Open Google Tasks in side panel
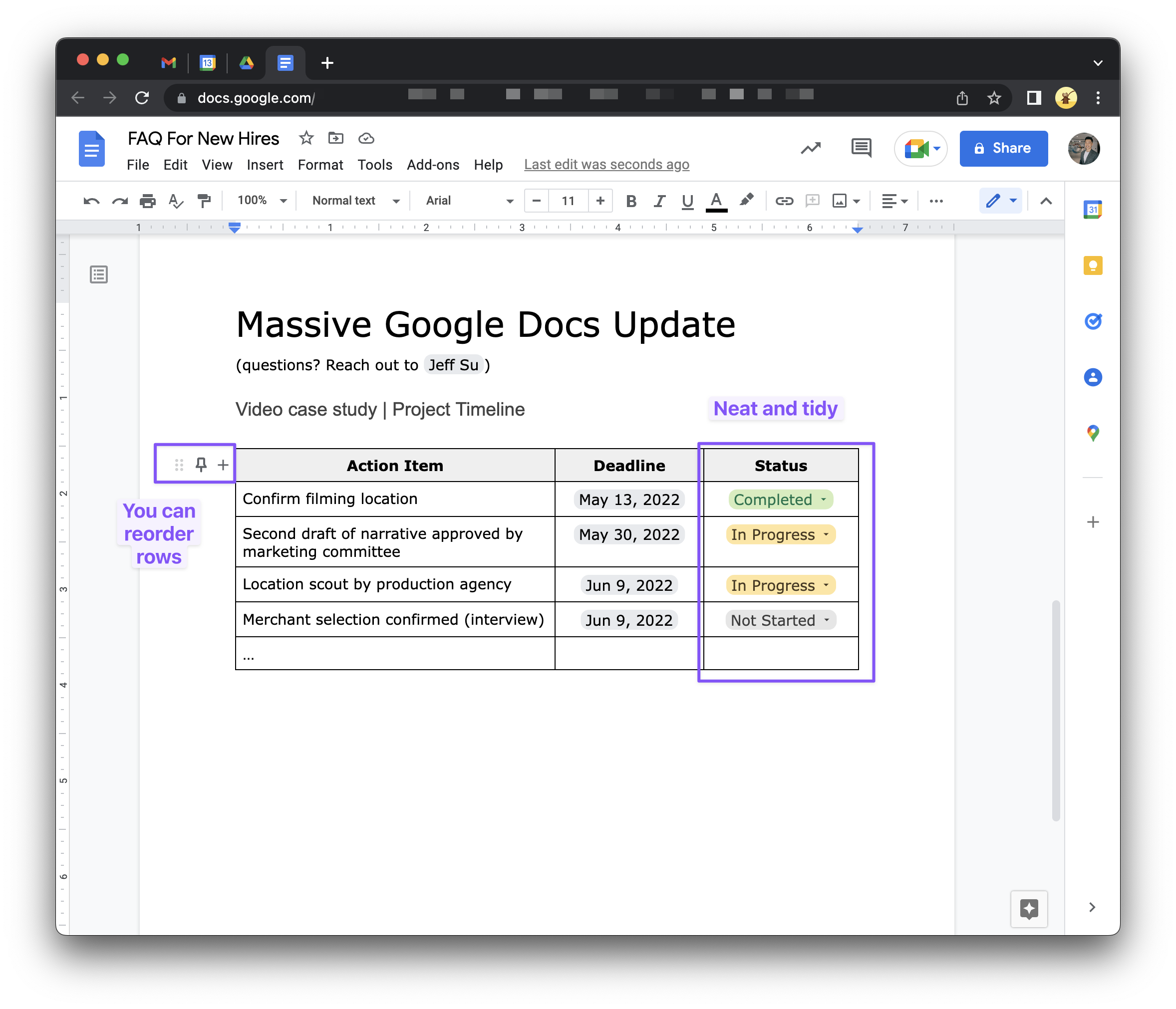This screenshot has height=1009, width=1176. pyautogui.click(x=1093, y=321)
